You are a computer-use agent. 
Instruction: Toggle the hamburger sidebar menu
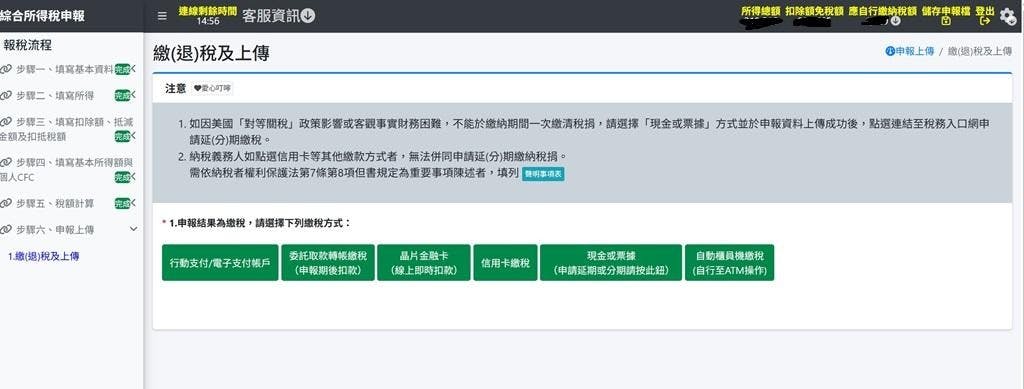coord(163,16)
